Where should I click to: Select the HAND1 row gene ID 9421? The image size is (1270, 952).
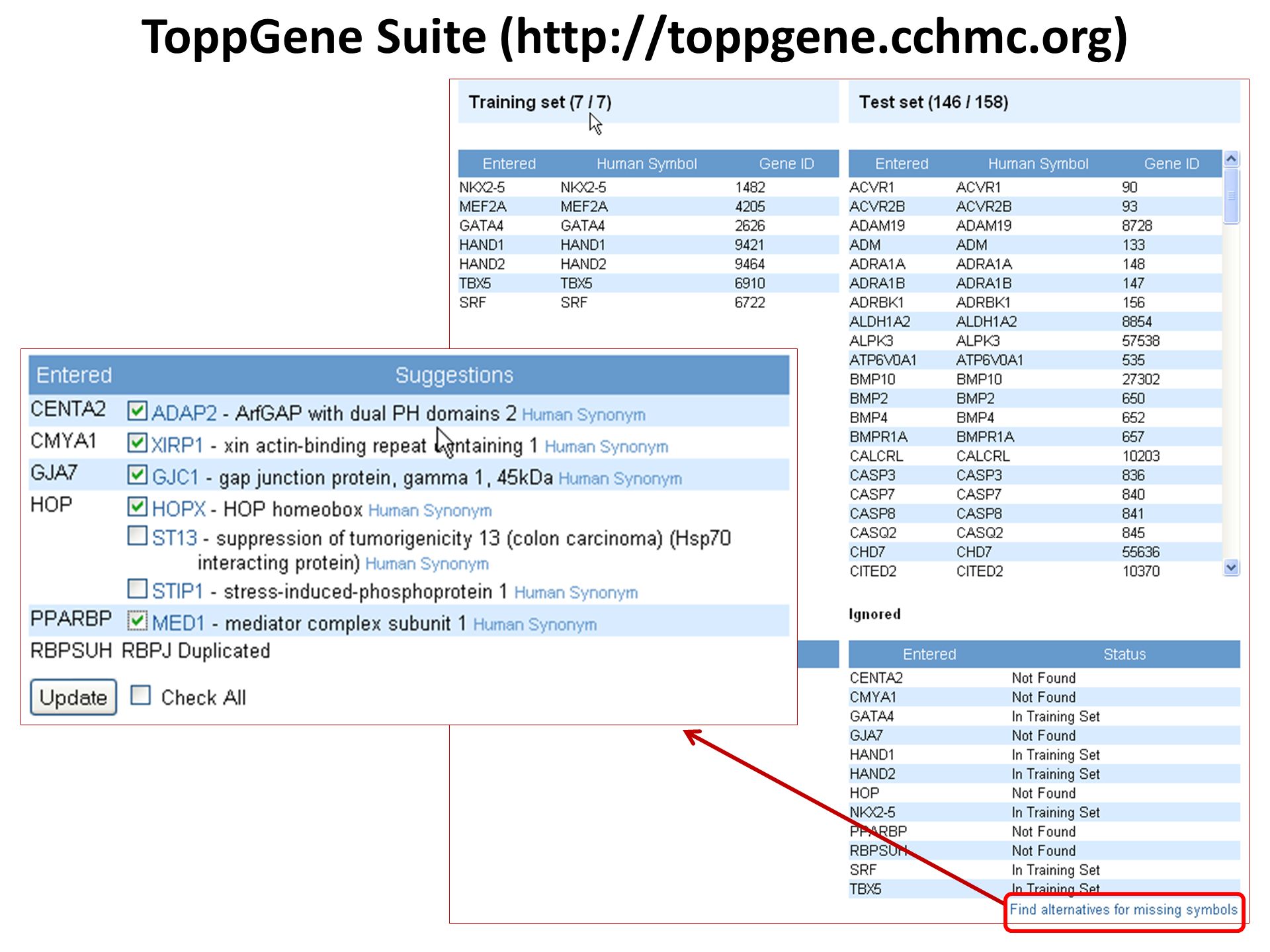[749, 245]
